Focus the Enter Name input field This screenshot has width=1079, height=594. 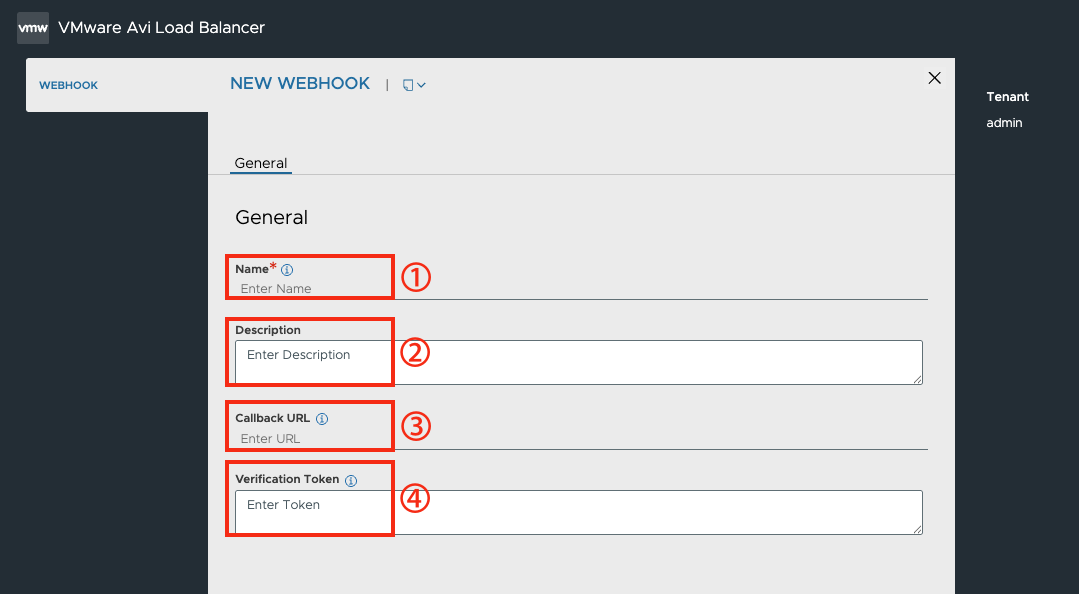tap(581, 288)
